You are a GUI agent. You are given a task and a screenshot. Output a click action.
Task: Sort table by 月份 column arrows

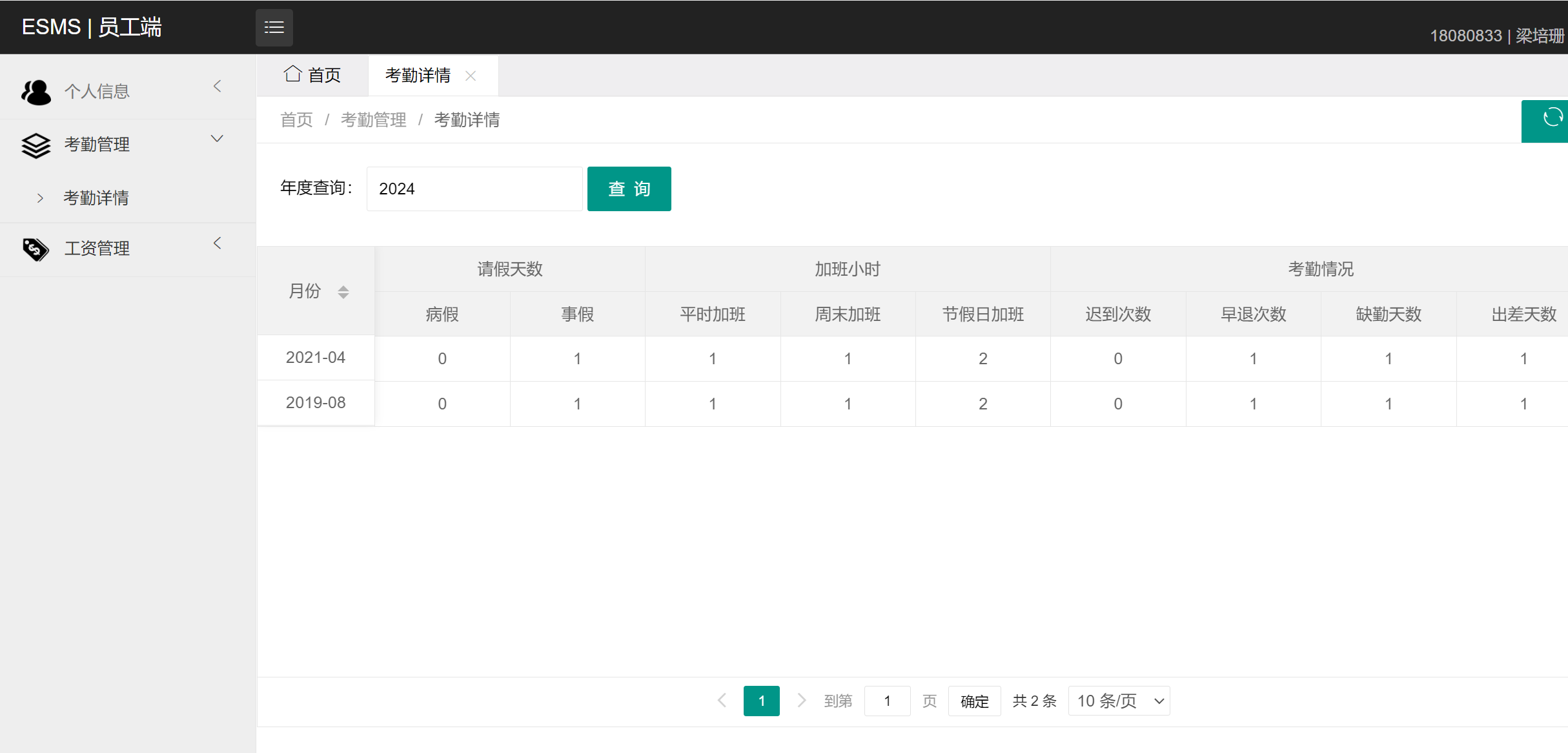click(x=343, y=292)
